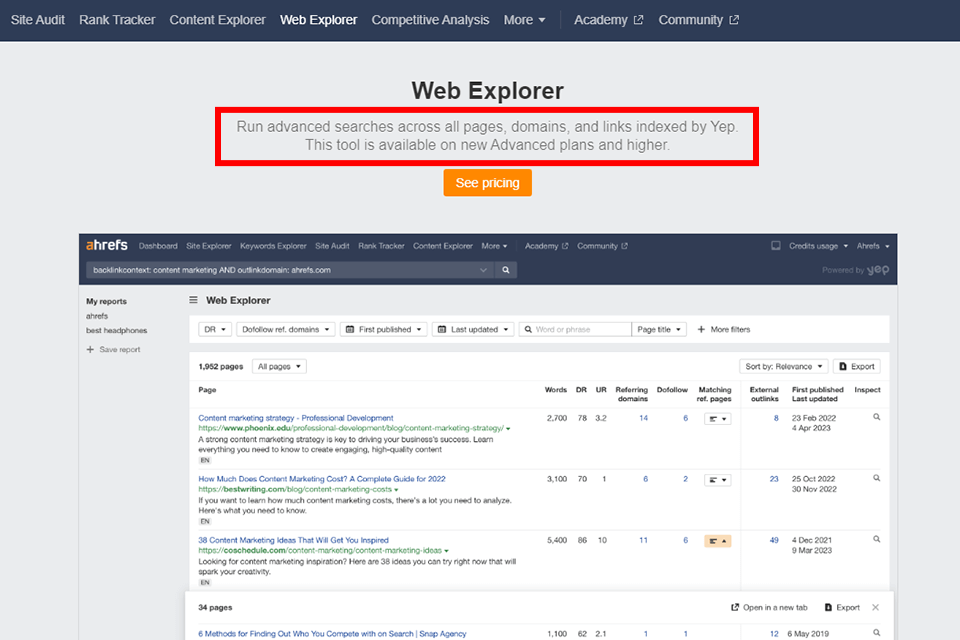This screenshot has height=640, width=960.
Task: Select the highlighted Web Explorer top tab
Action: [318, 20]
